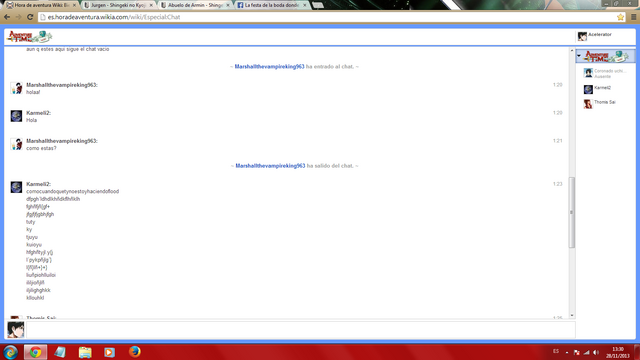Click your own avatar beside the input box

coord(16,330)
